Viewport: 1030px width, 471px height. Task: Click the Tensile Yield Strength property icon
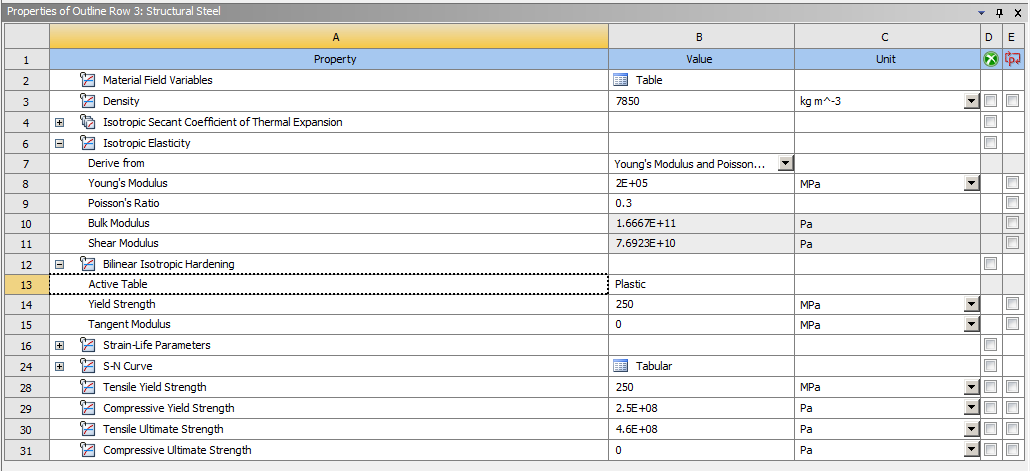click(x=87, y=387)
